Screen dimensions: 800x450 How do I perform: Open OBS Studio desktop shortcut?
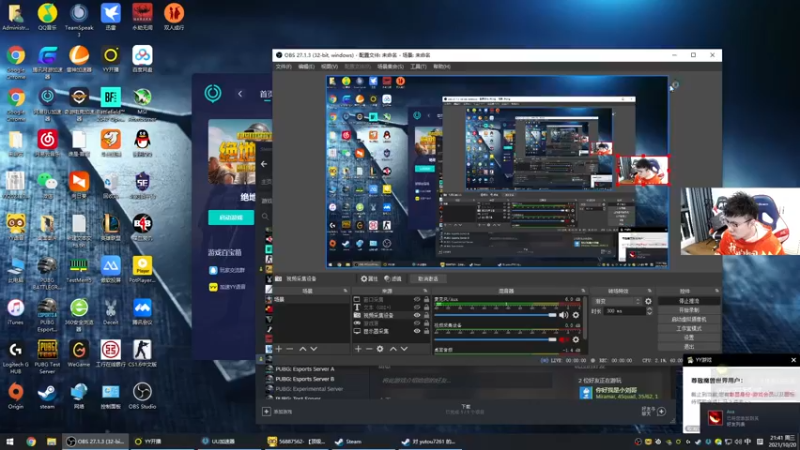coord(142,396)
